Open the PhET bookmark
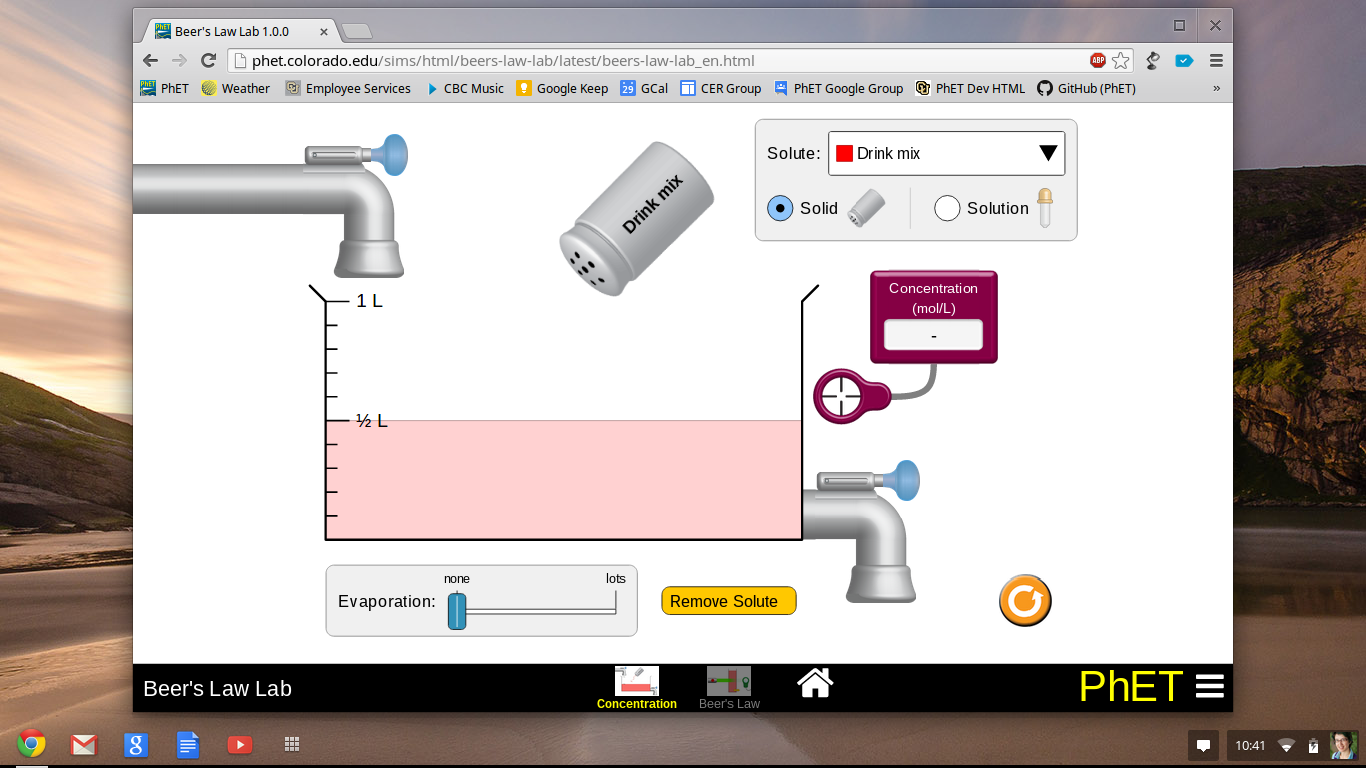The height and width of the screenshot is (768, 1366). click(164, 88)
